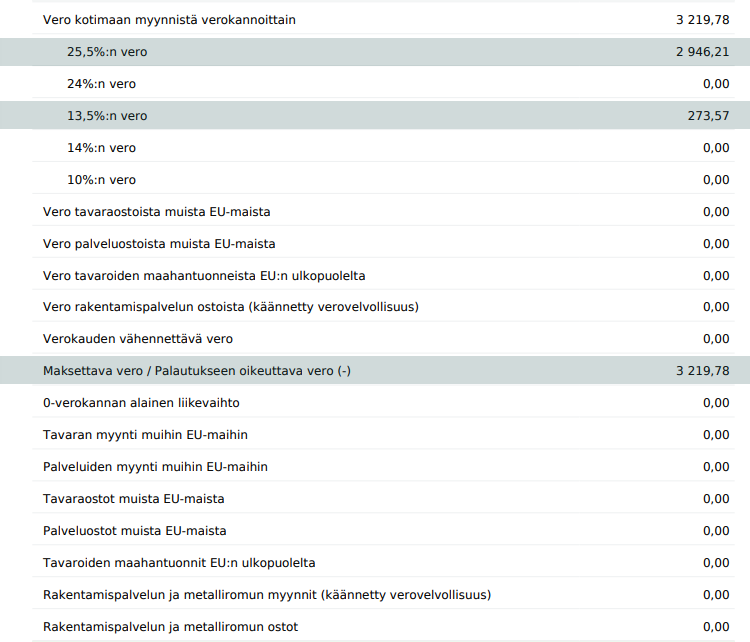Select the highlighted '25,5%:n vero' row
The width and height of the screenshot is (750, 642).
107,52
